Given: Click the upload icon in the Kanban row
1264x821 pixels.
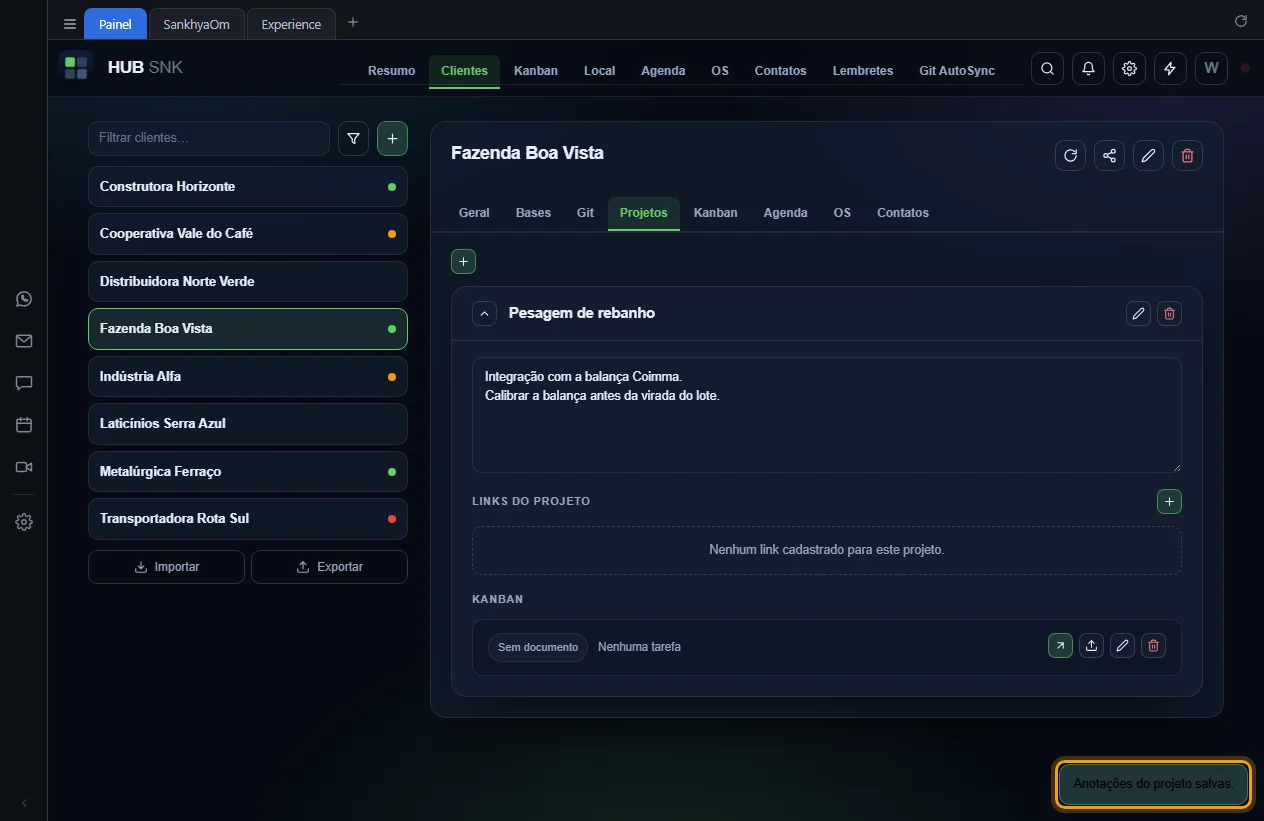Looking at the screenshot, I should click(1091, 646).
